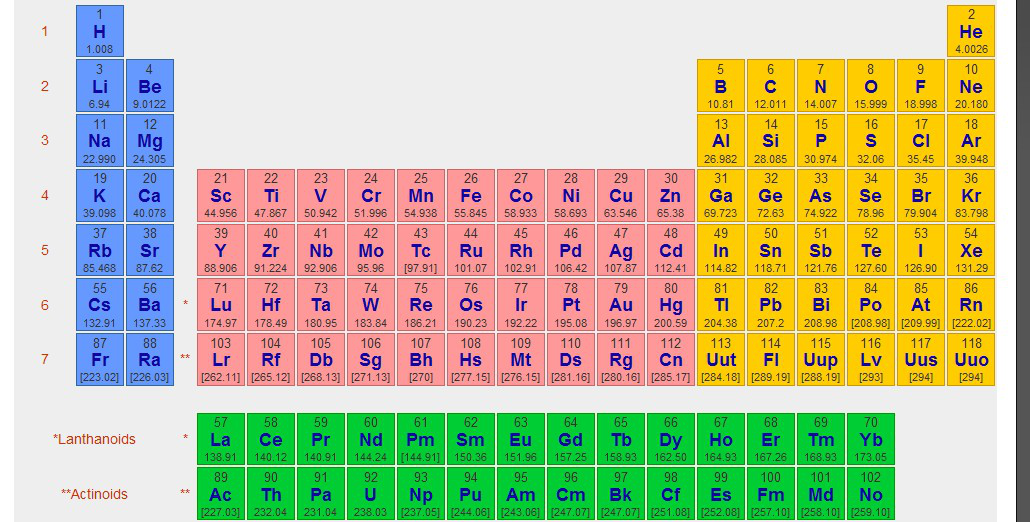Select the Oxygen (O) element cell
1030x522 pixels.
pos(871,86)
